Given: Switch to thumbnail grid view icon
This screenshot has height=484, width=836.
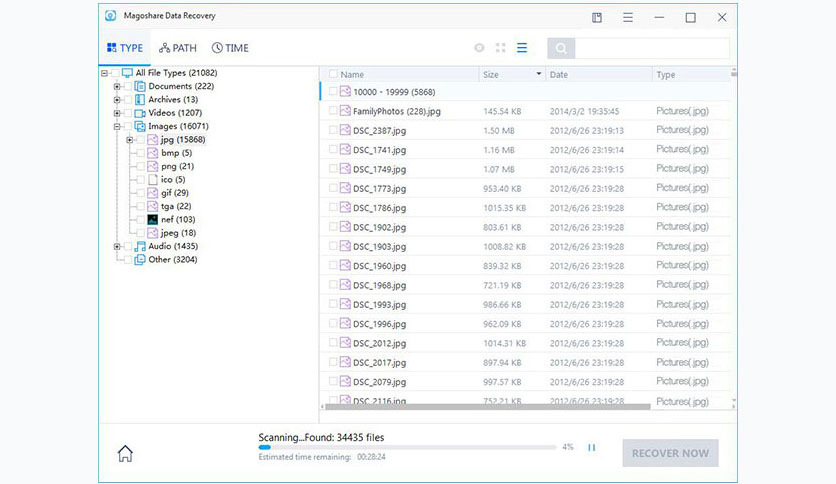Looking at the screenshot, I should 500,48.
